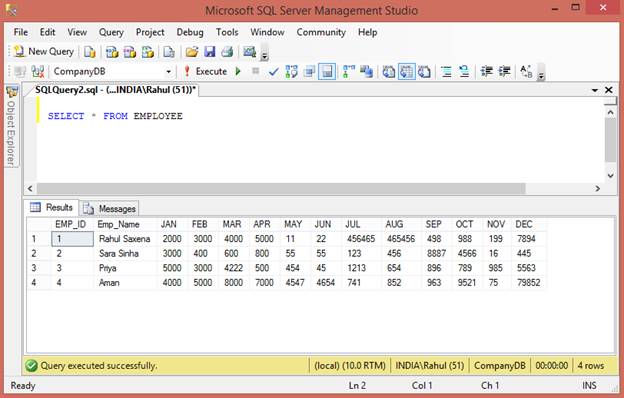The width and height of the screenshot is (624, 398).
Task: Switch output to Results to File
Action: [424, 72]
